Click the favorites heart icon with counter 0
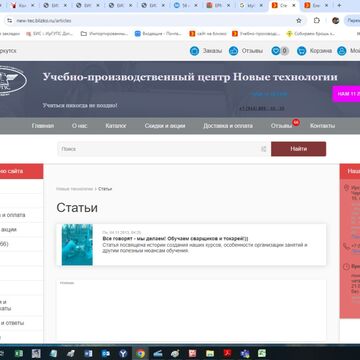Viewport: 360px width, 360px height. [276, 51]
